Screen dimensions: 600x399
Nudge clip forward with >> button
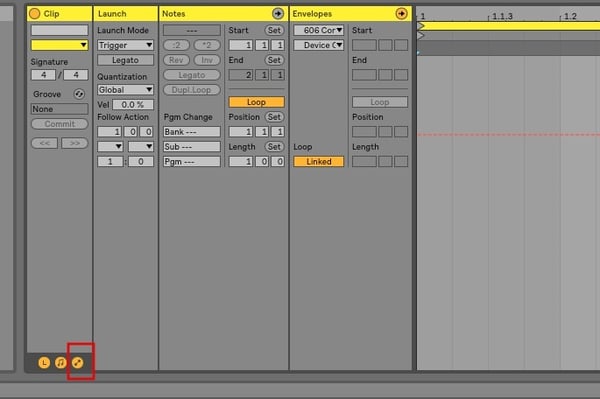coord(75,143)
